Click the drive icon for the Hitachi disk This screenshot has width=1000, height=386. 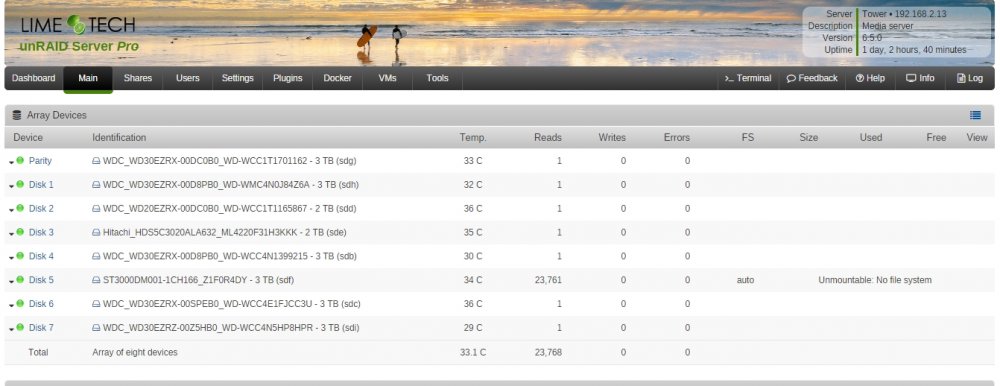[96, 233]
